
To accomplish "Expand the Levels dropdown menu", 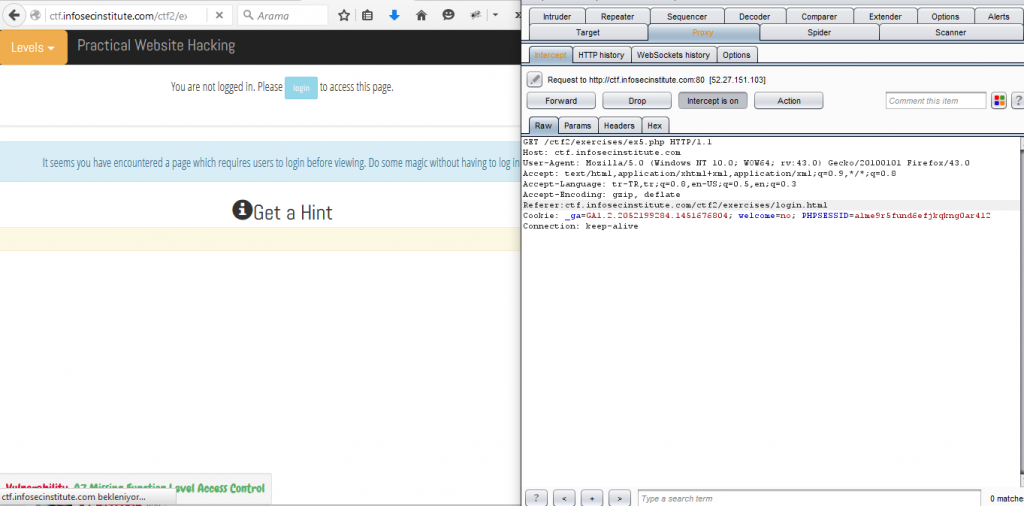I will click(x=34, y=48).
